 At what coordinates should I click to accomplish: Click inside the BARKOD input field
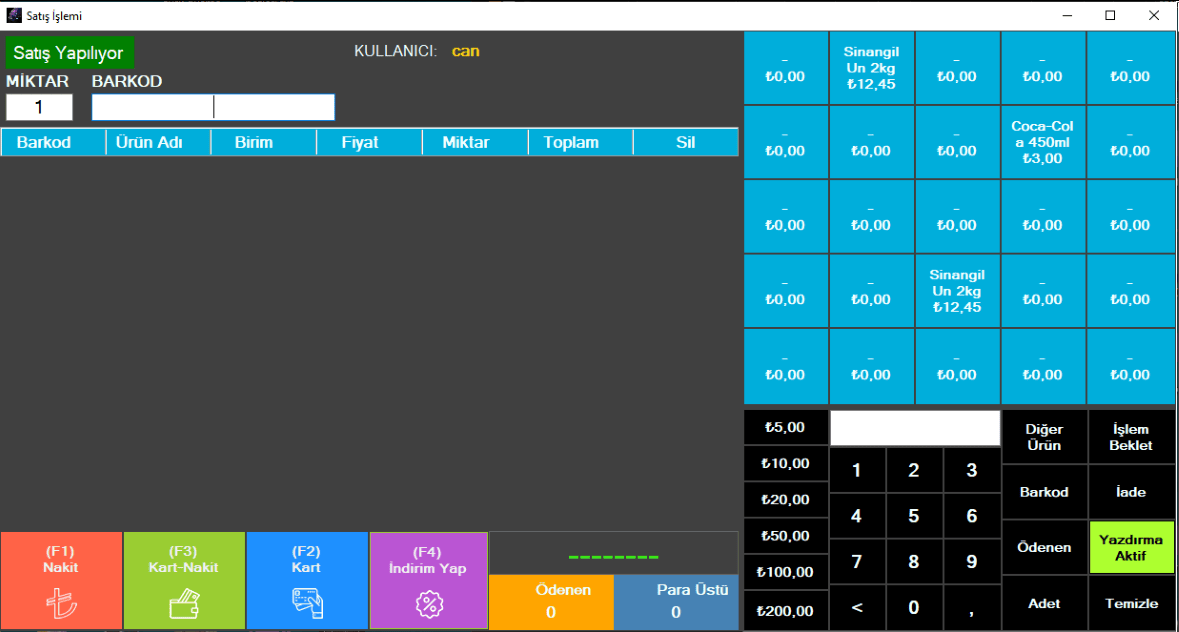[213, 107]
